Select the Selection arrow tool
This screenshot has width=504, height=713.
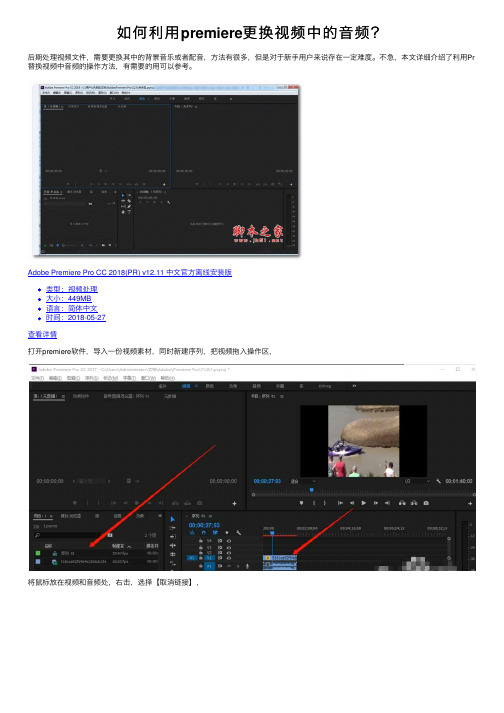click(173, 519)
